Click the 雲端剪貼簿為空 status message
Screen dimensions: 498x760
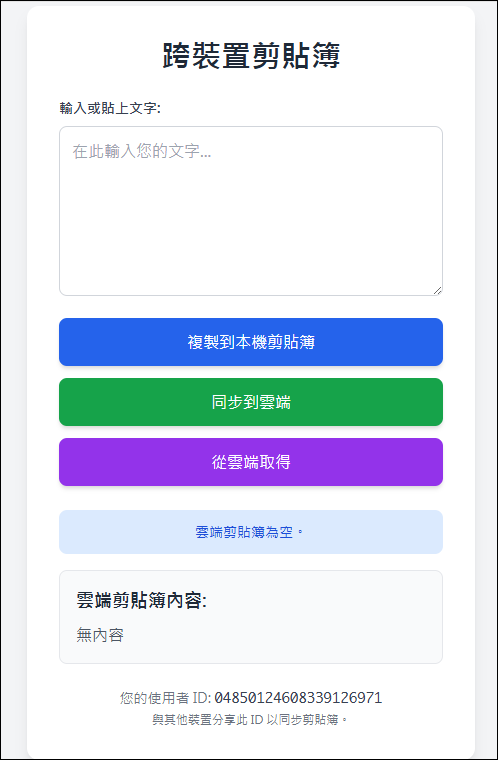click(249, 532)
